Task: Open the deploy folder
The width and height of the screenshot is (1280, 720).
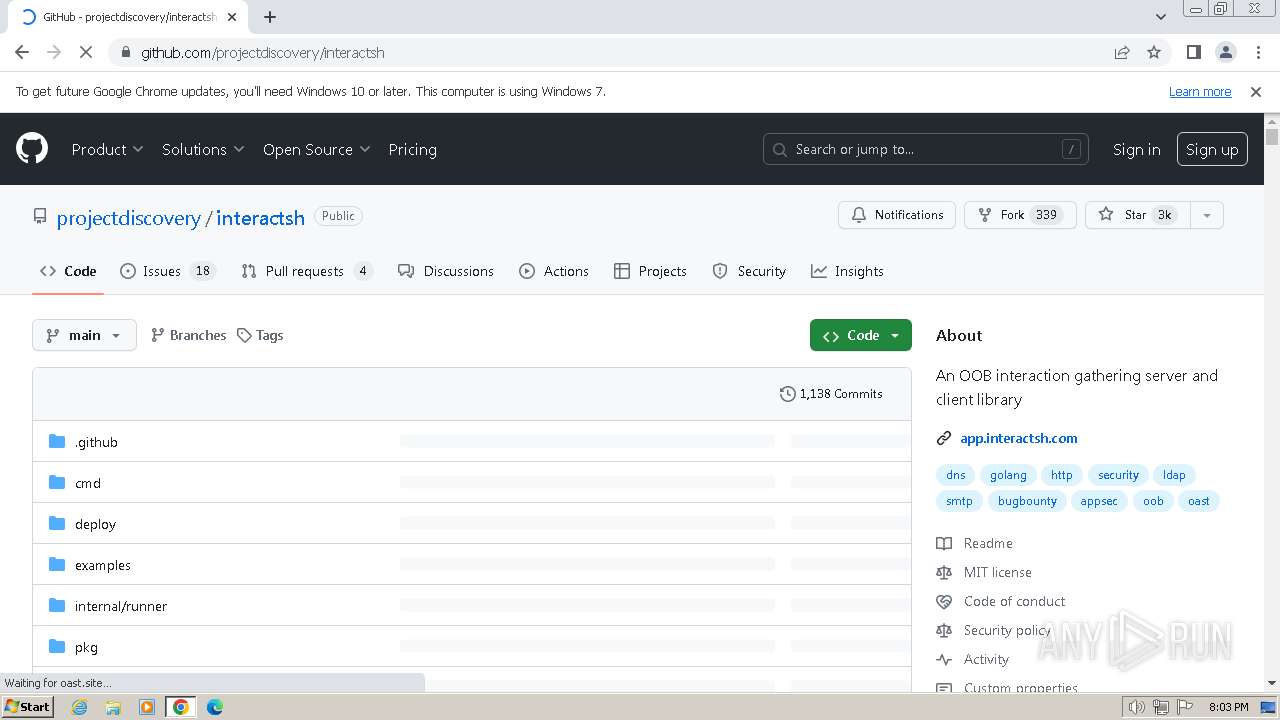Action: (95, 524)
